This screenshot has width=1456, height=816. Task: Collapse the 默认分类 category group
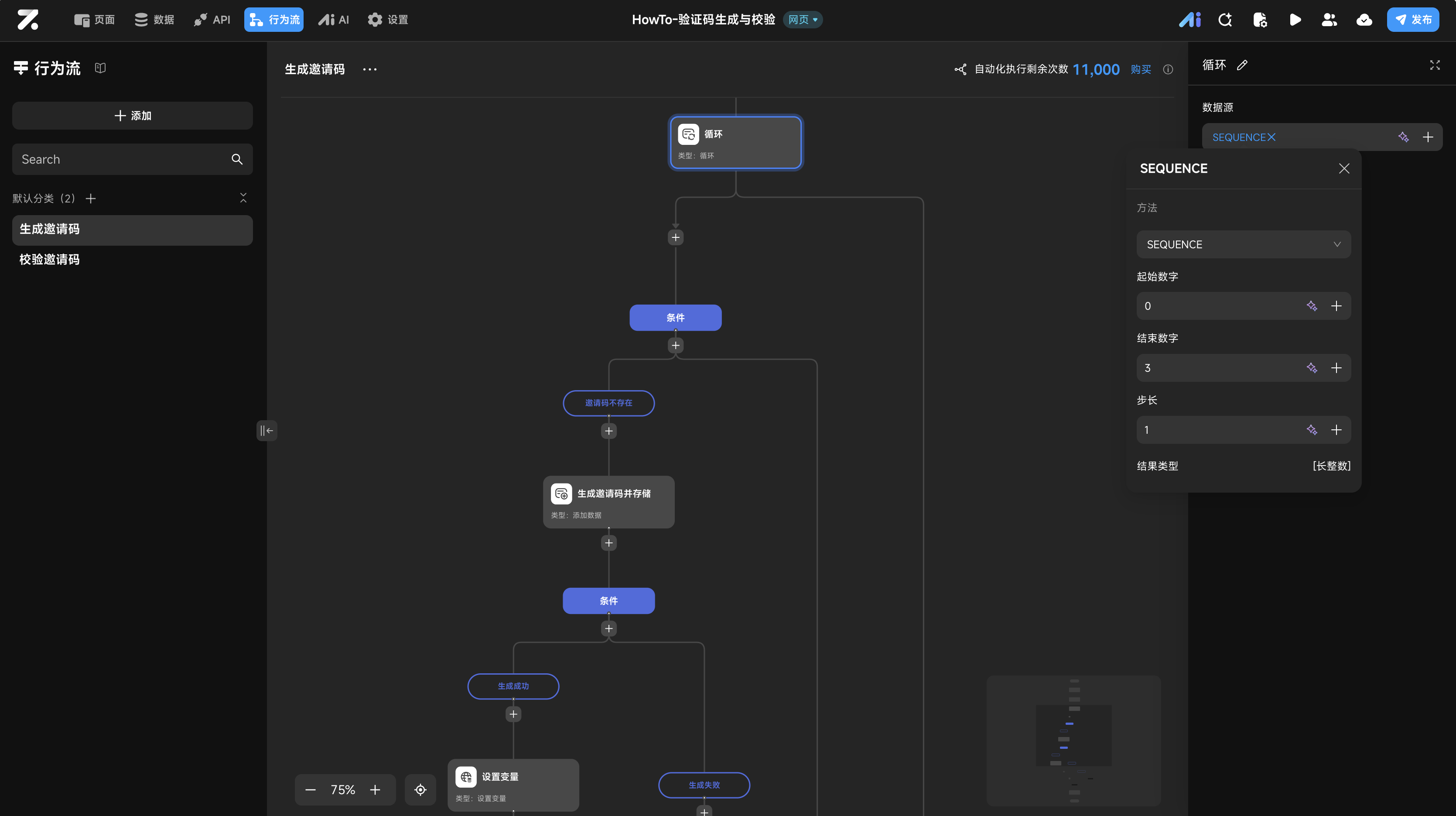[243, 198]
